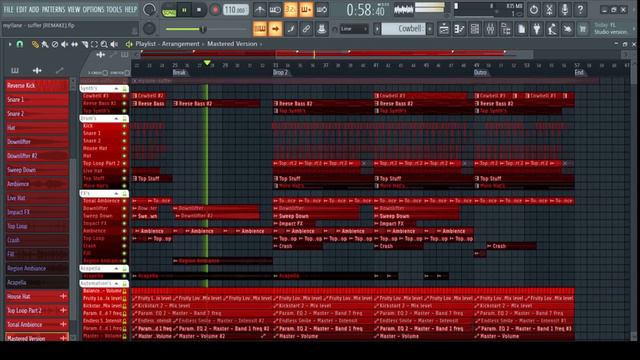
Task: Open the OPTIONS menu
Action: [93, 9]
